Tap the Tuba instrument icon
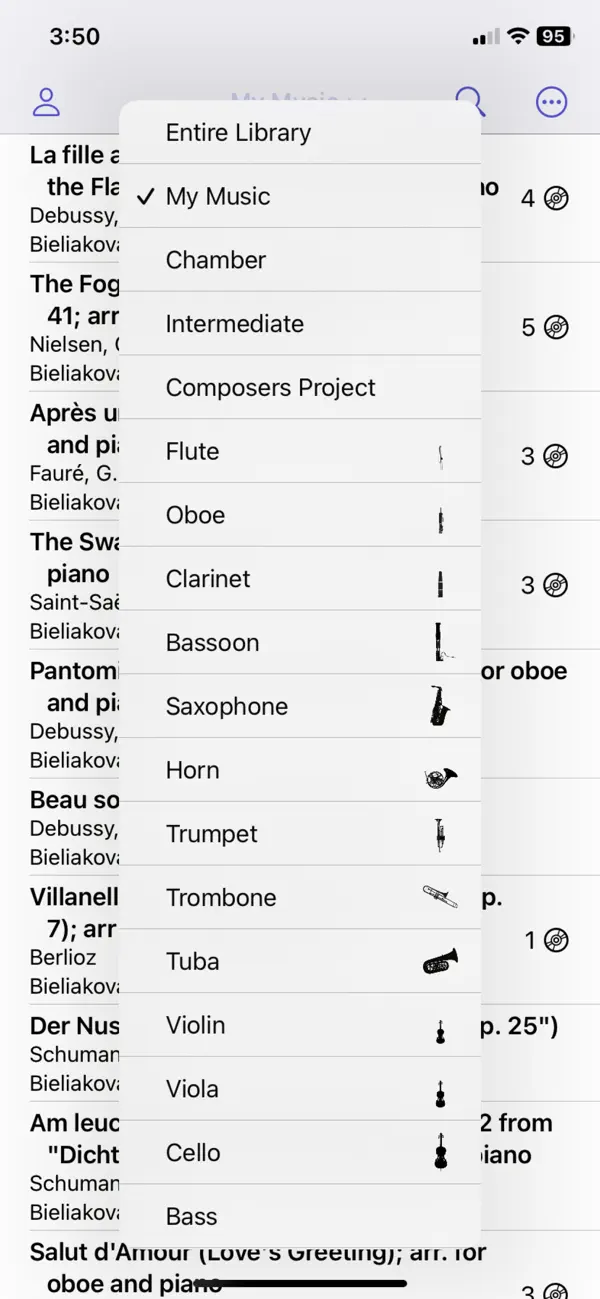Viewport: 600px width, 1299px height. (x=440, y=962)
